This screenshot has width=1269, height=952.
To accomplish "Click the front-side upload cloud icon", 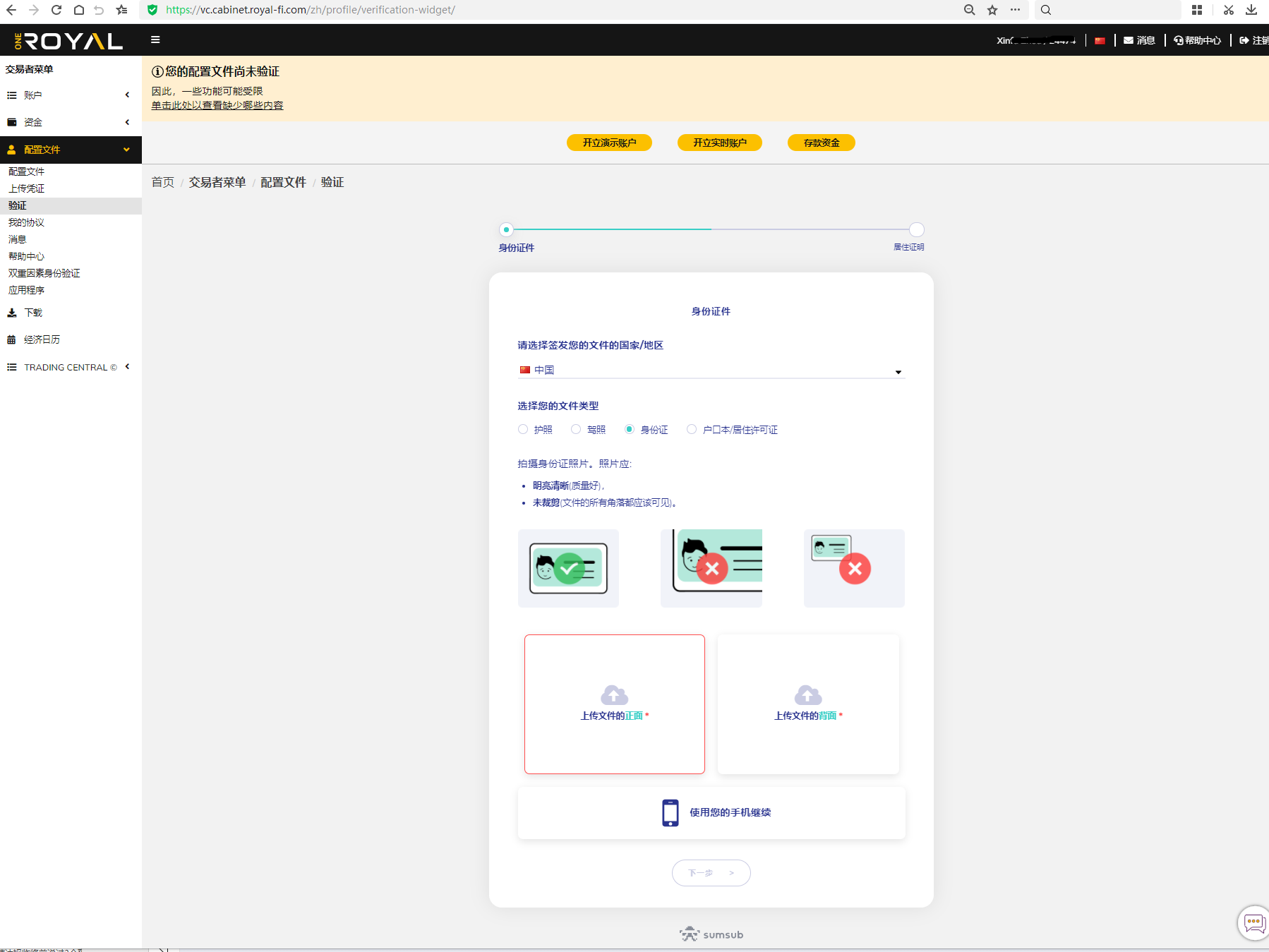I will pos(614,695).
